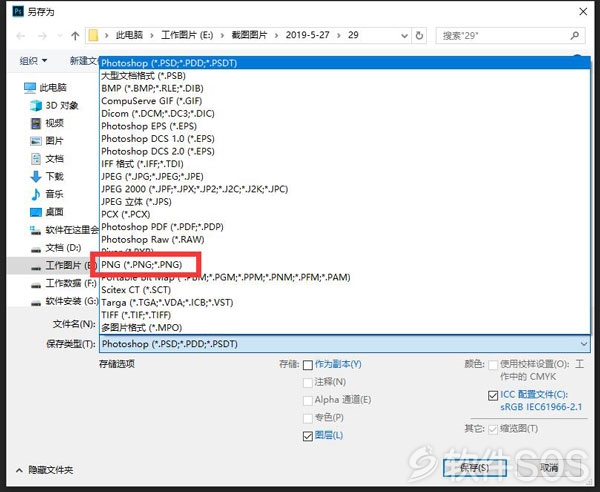Image resolution: width=600 pixels, height=492 pixels.
Task: Select 此电脑 in the navigation tree
Action: [45, 88]
